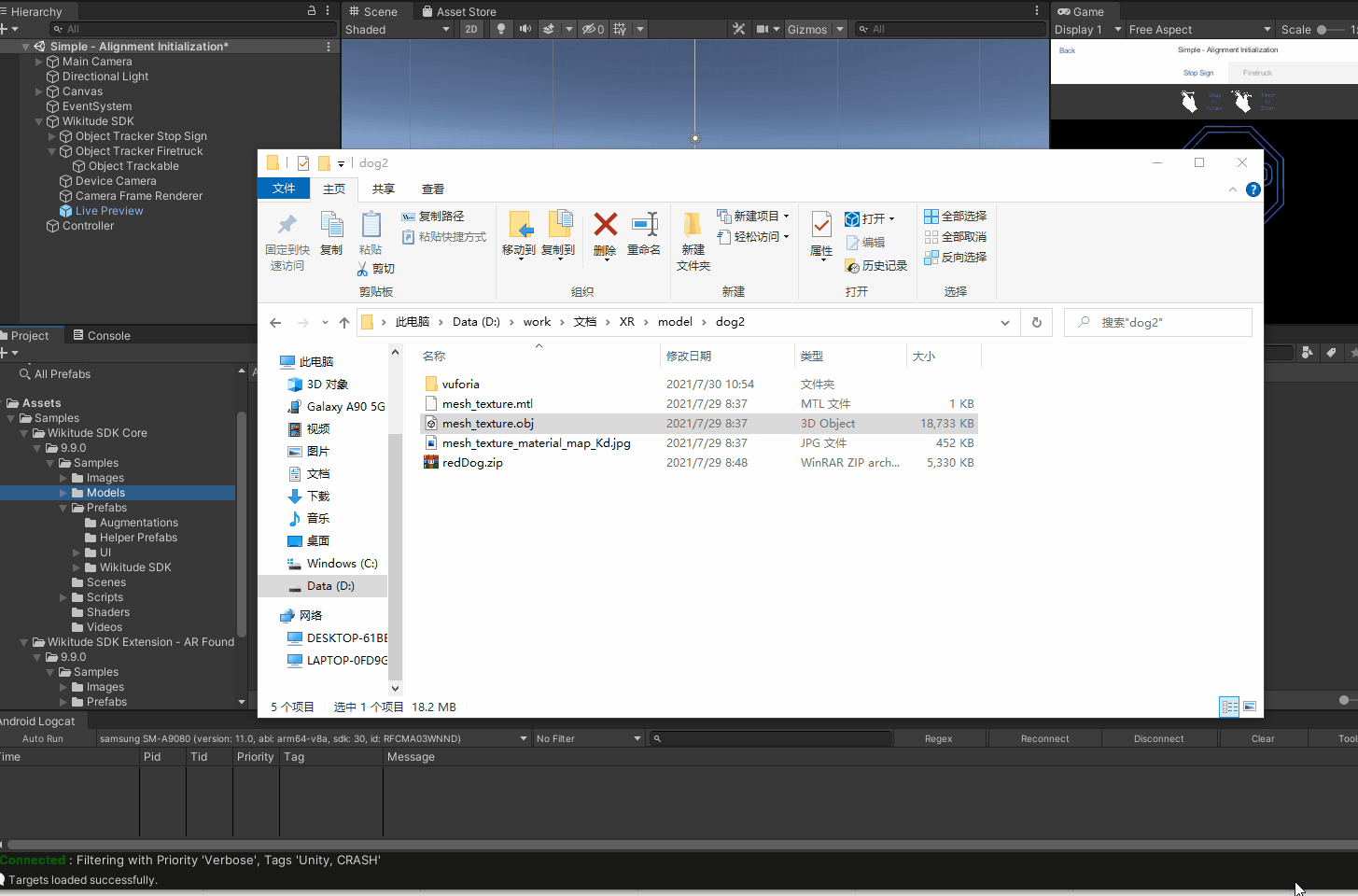Select Live Preview prefab in Hierarchy
This screenshot has width=1358, height=896.
pos(109,211)
